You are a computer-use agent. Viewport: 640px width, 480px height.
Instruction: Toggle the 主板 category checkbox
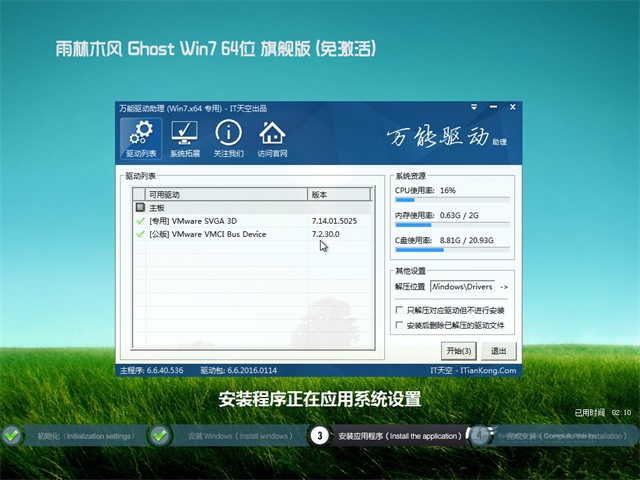click(x=140, y=208)
